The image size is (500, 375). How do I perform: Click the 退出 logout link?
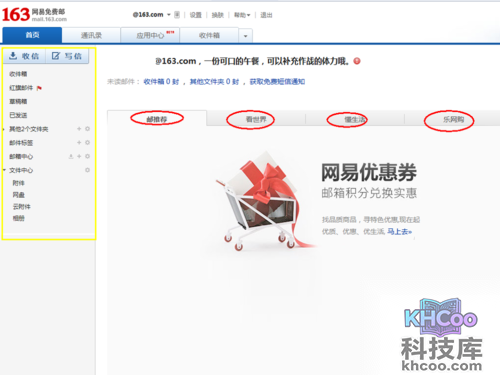266,15
